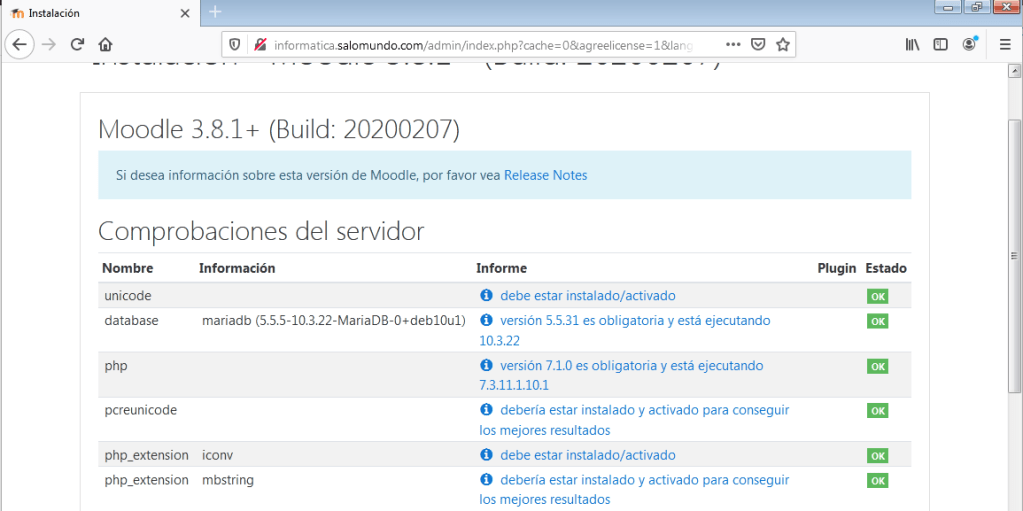Open the tracking protection shield icon
This screenshot has height=511, width=1023.
click(235, 44)
